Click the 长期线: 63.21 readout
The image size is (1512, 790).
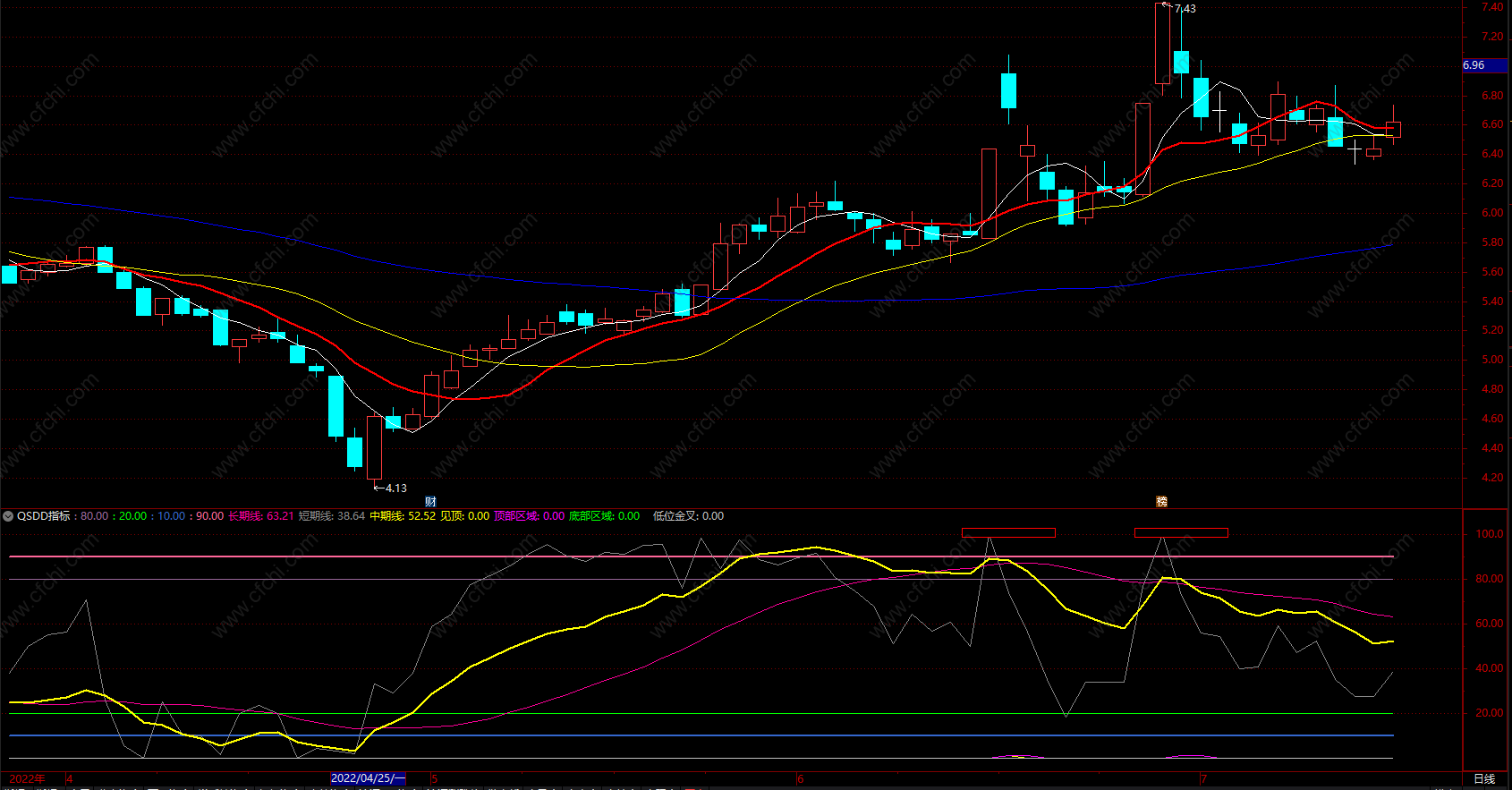[x=261, y=516]
